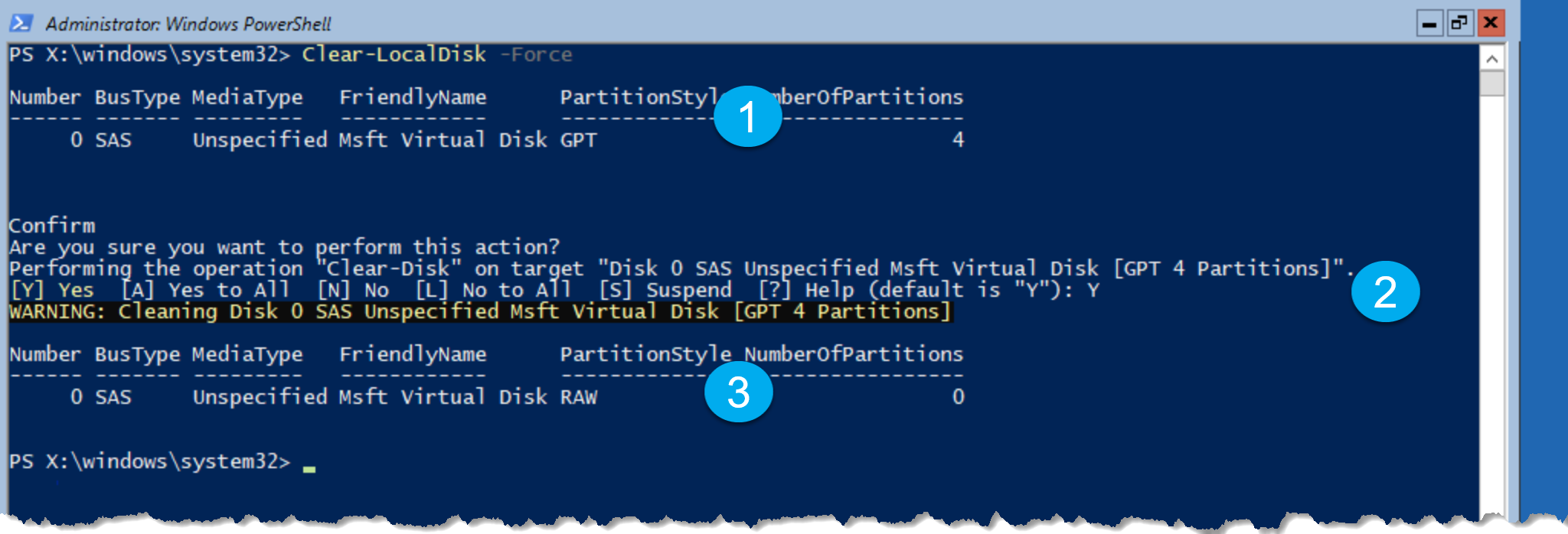Click the [?] Help option text
The width and height of the screenshot is (1568, 534).
pyautogui.click(x=806, y=290)
